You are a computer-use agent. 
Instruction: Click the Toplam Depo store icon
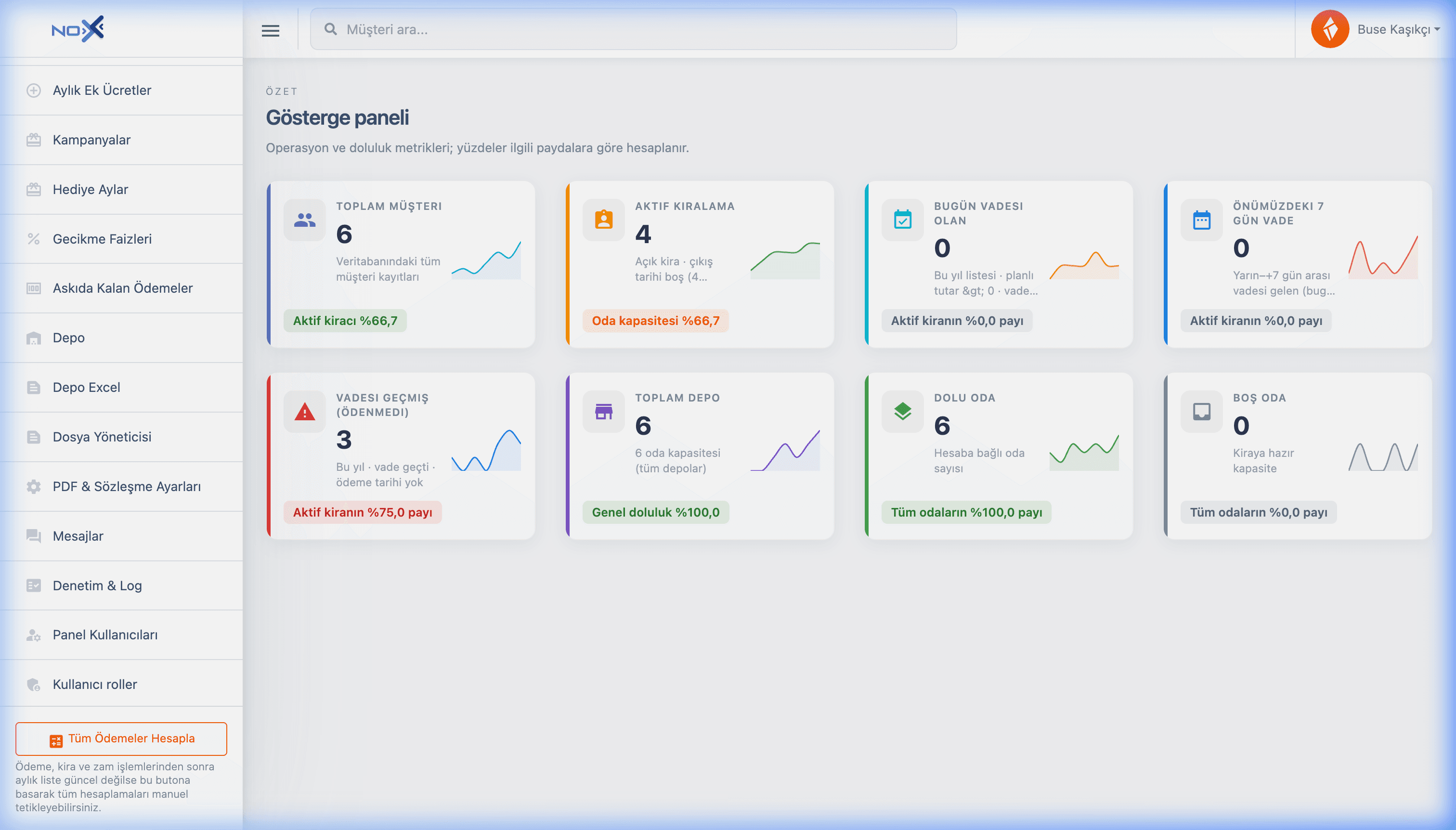tap(604, 411)
